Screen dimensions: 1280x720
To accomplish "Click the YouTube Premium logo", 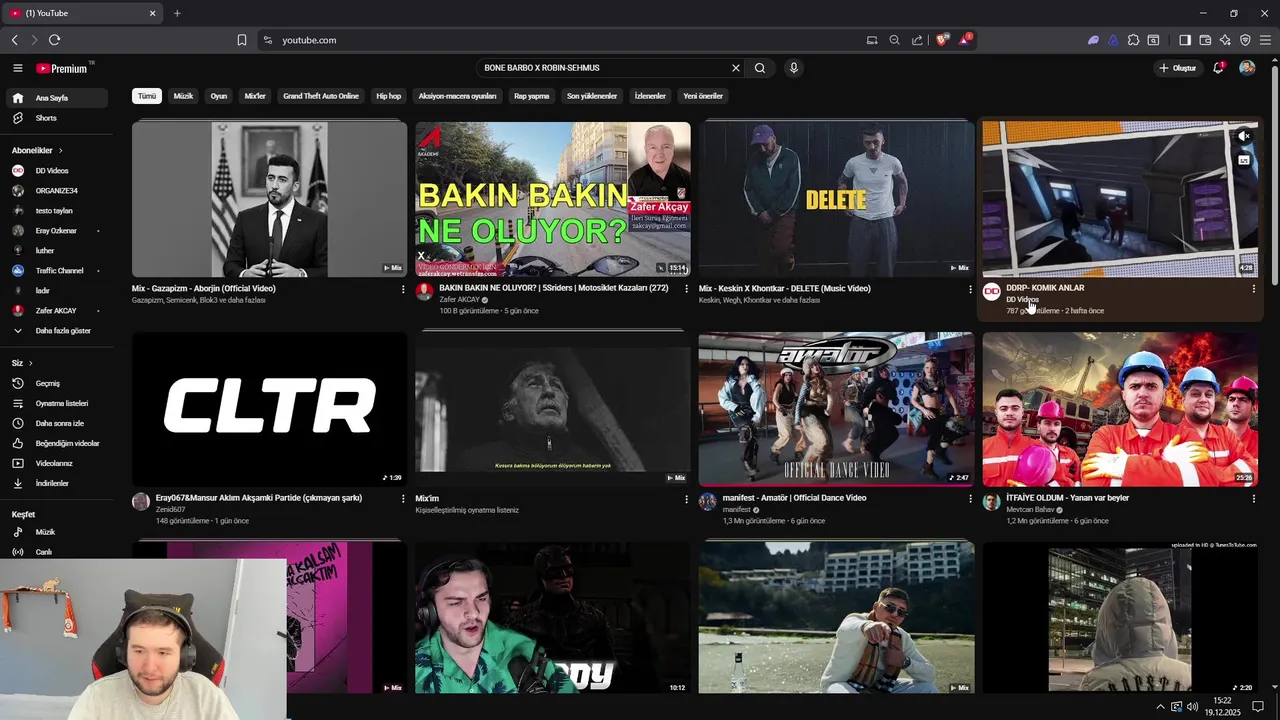I will pyautogui.click(x=62, y=68).
